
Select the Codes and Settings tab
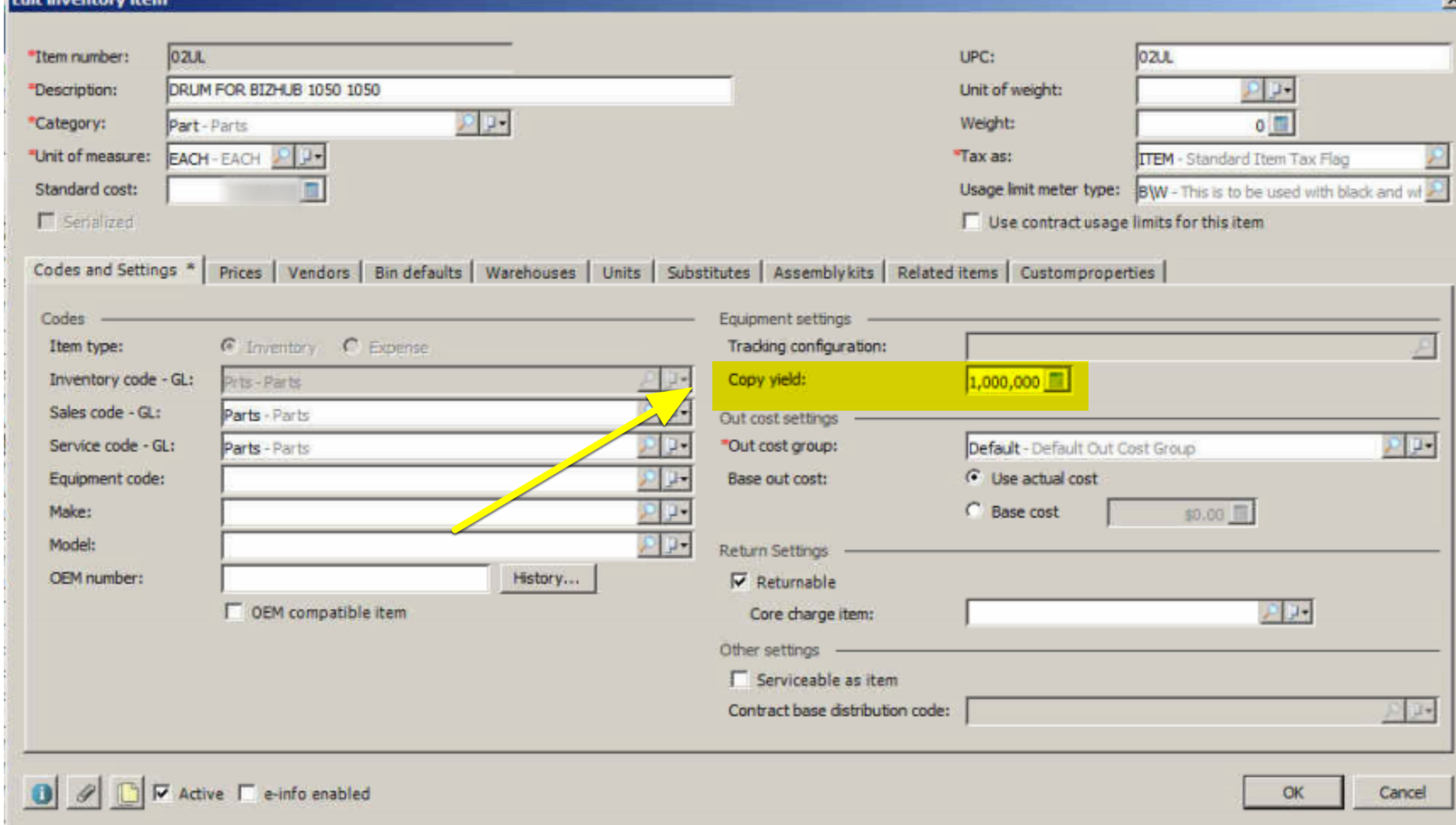[x=114, y=270]
